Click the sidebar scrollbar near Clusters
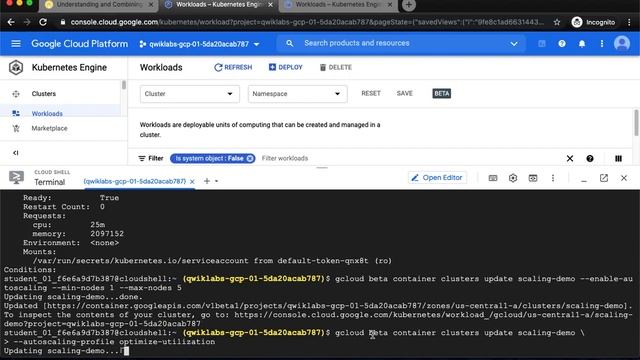Image resolution: width=640 pixels, height=360 pixels. click(x=124, y=85)
